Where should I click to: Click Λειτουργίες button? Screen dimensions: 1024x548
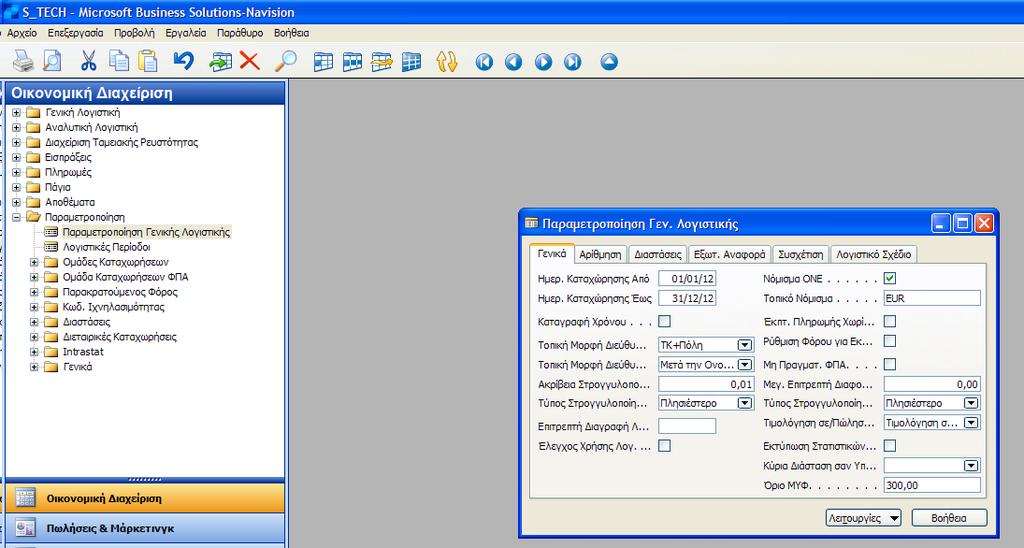(863, 518)
